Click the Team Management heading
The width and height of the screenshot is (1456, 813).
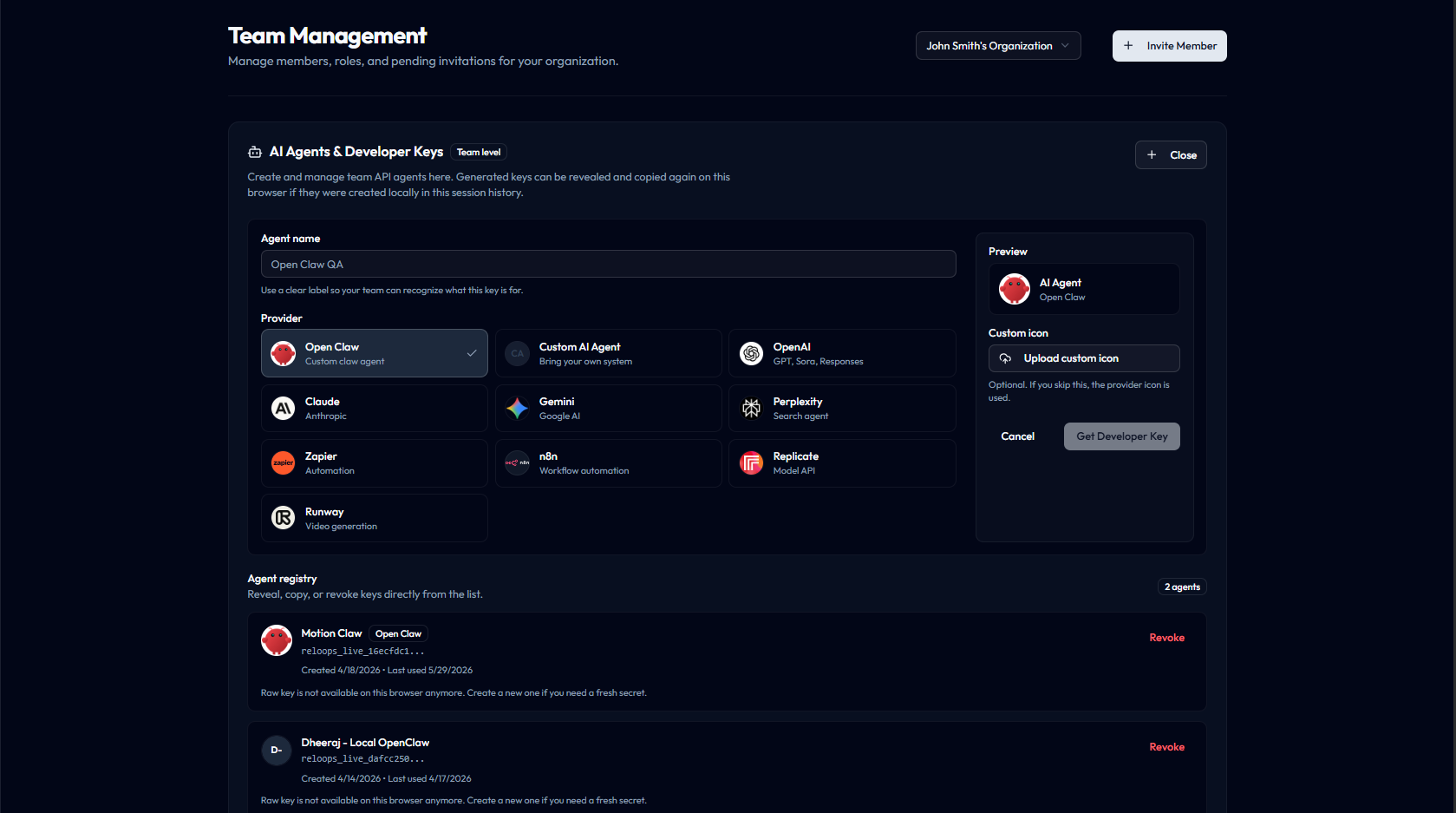pos(328,36)
